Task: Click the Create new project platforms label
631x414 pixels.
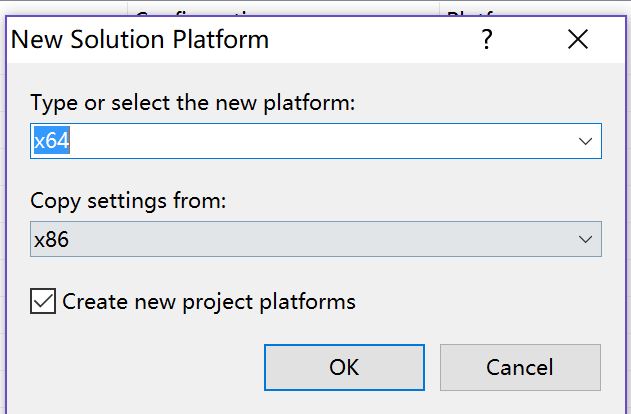Action: tap(209, 301)
